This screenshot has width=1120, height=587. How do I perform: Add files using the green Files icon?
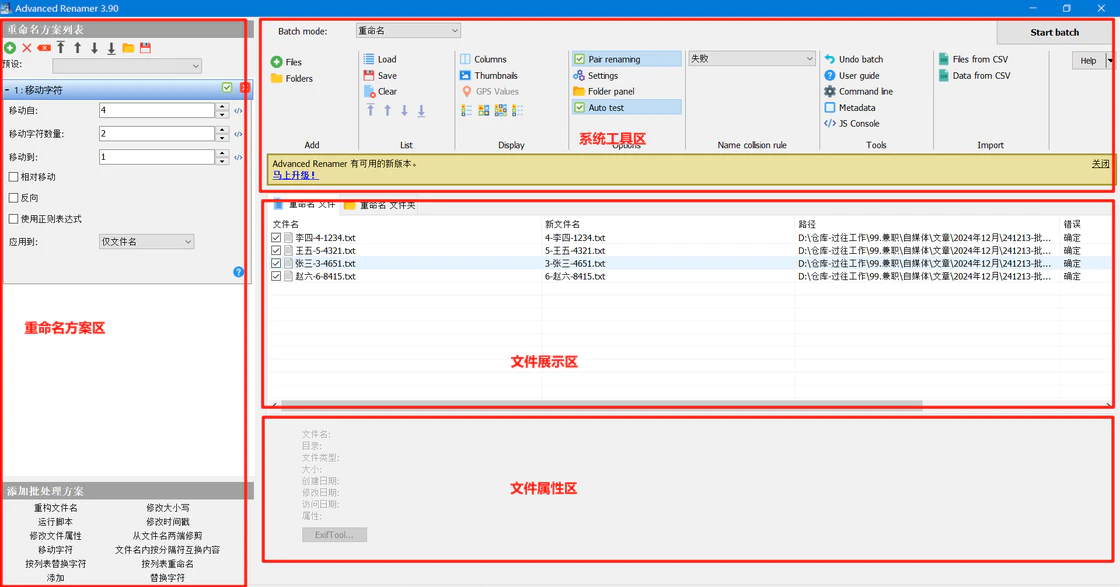[277, 59]
